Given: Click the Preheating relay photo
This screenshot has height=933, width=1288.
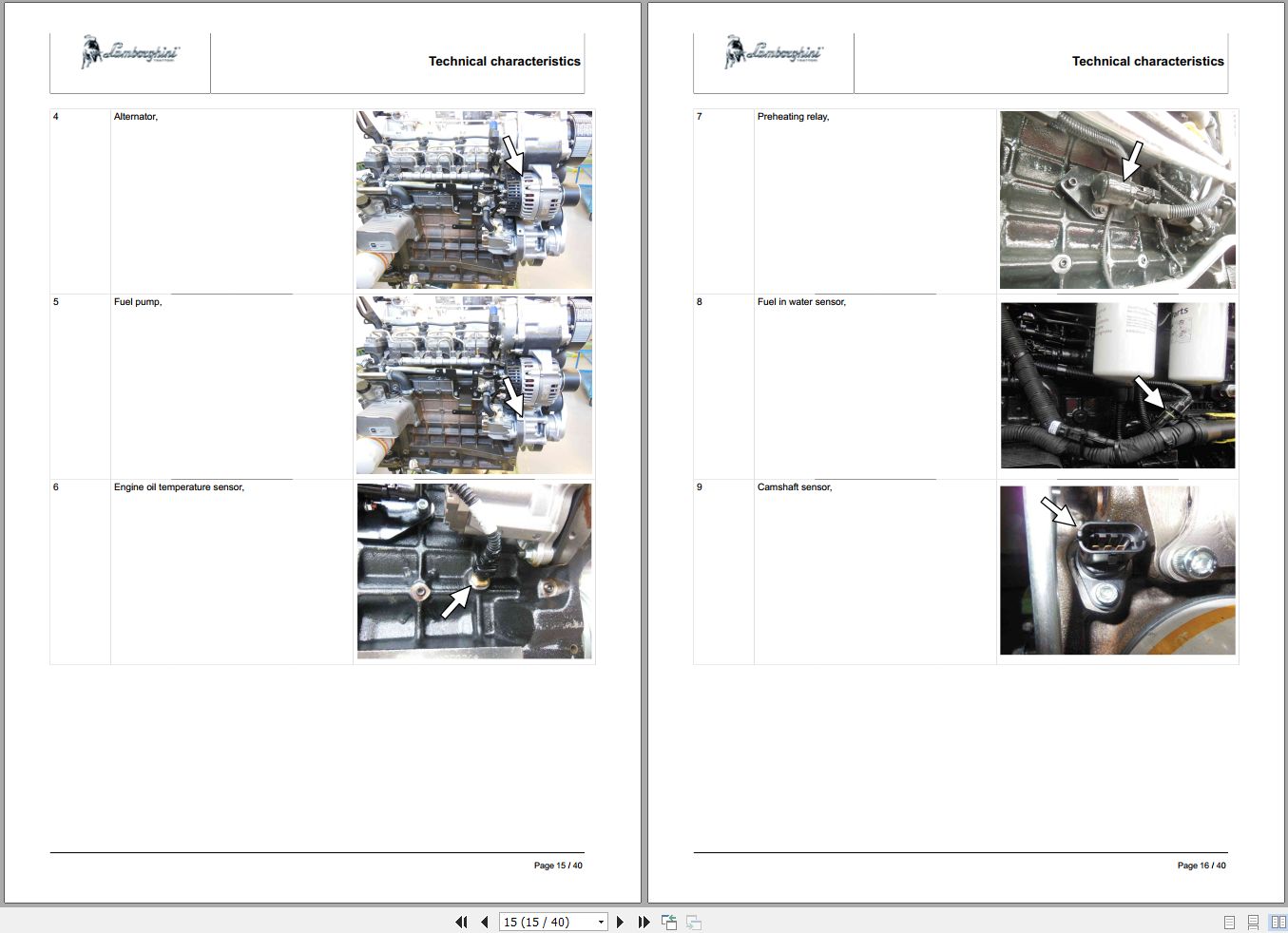Looking at the screenshot, I should coord(1117,200).
